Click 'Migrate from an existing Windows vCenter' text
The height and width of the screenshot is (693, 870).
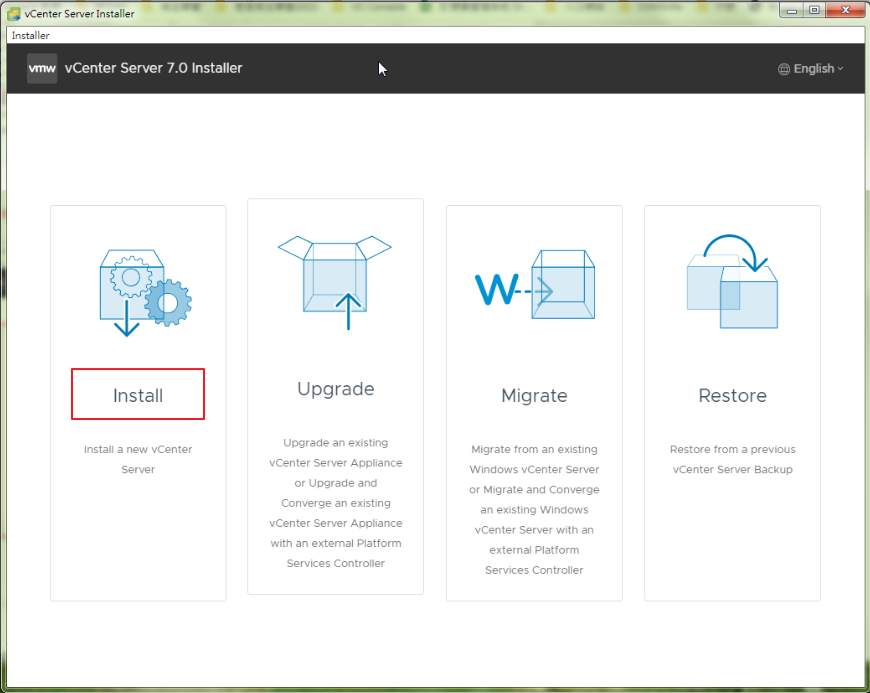pos(534,459)
